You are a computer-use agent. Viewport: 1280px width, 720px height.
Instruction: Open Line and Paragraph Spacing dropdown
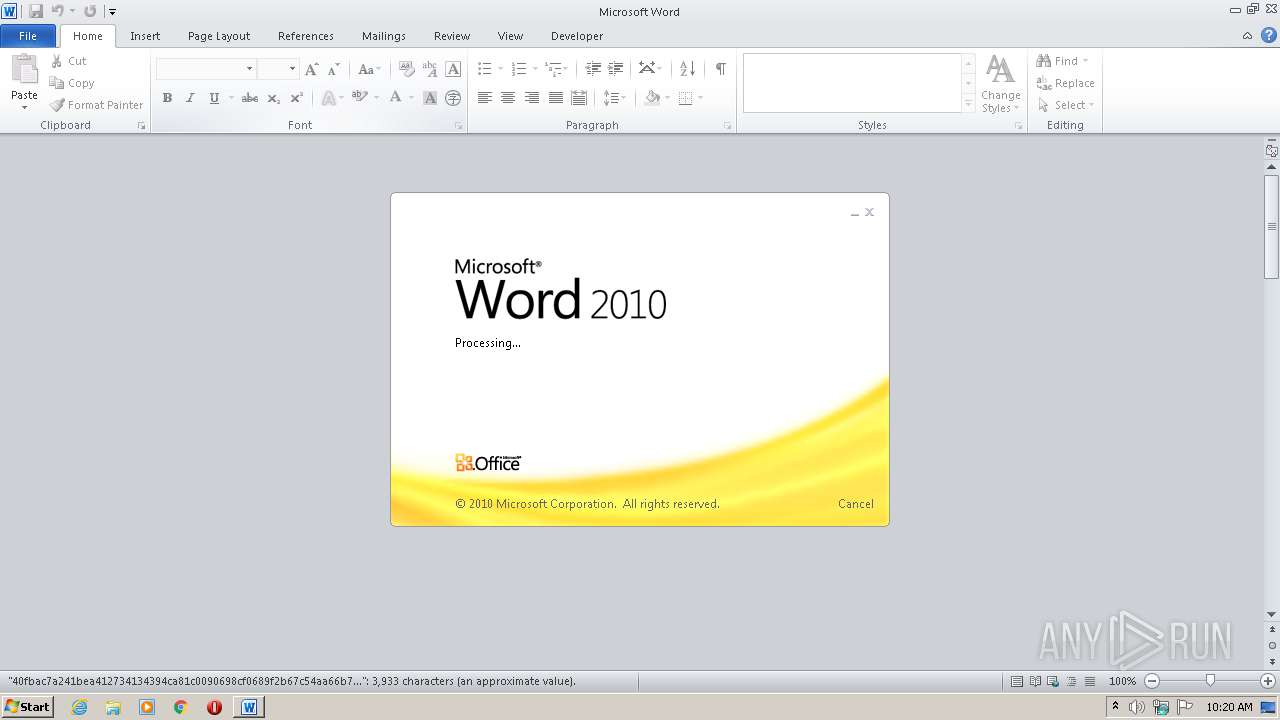coord(614,98)
